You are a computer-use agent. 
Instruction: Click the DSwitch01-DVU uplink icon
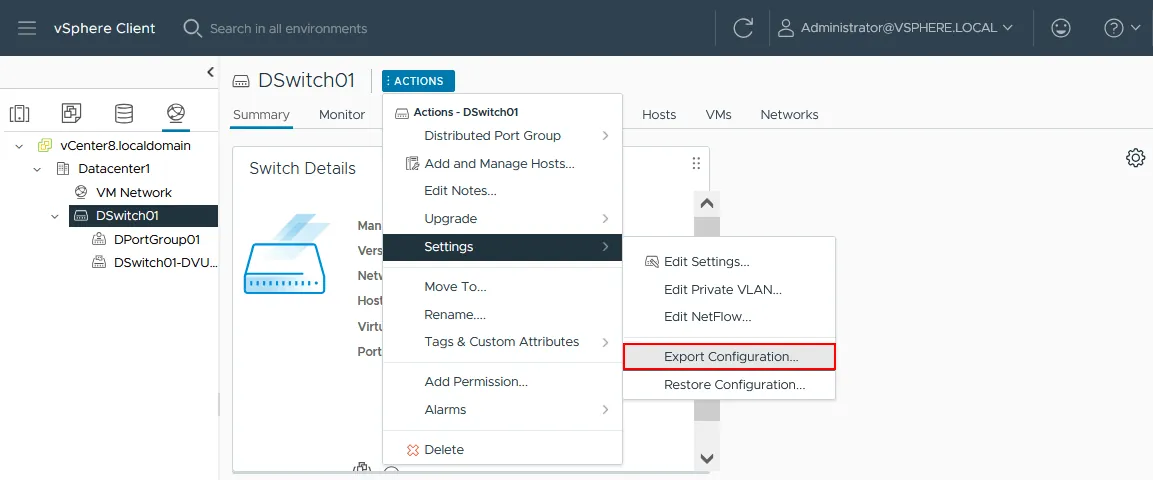(x=99, y=262)
